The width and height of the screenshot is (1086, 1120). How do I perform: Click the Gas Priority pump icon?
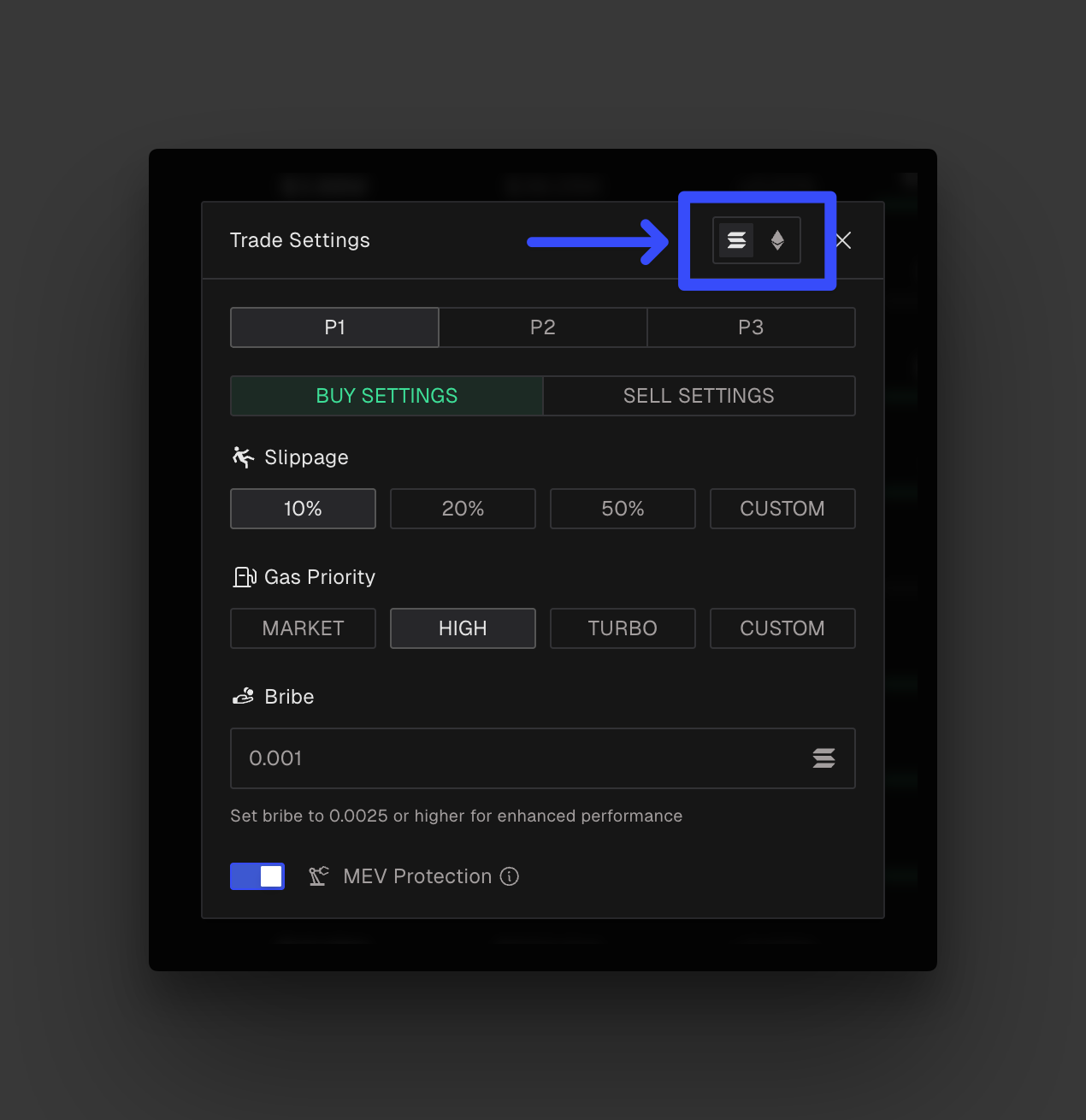[x=245, y=577]
